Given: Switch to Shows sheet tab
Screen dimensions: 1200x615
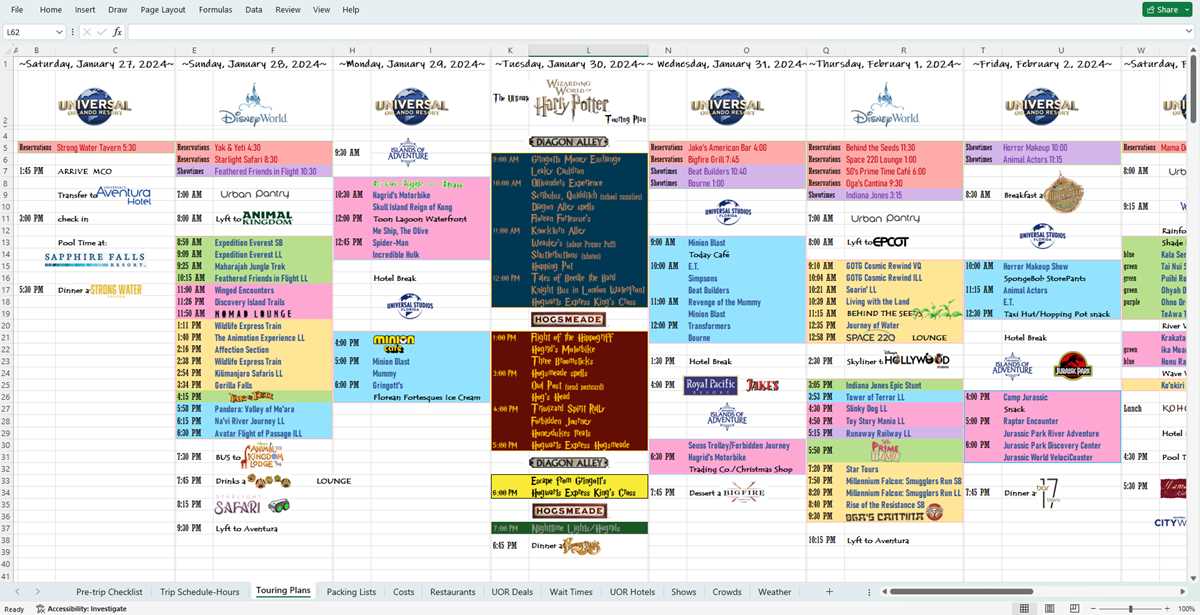Looking at the screenshot, I should tap(684, 592).
